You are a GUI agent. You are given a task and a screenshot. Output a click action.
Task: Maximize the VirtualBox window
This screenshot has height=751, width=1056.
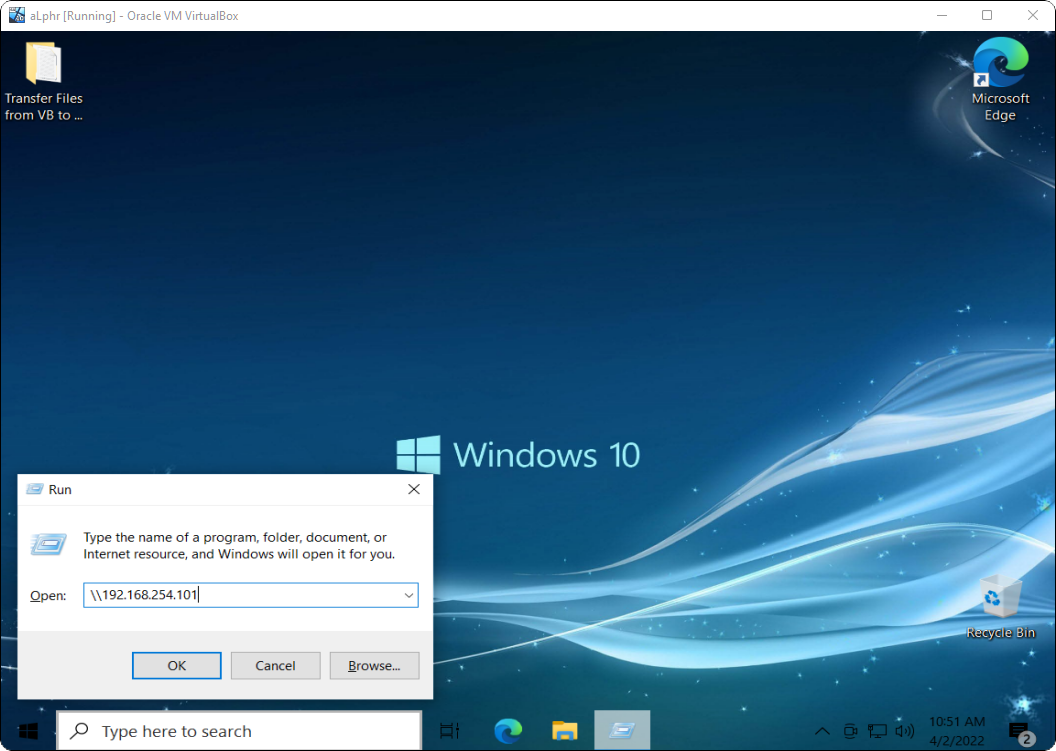coord(987,15)
